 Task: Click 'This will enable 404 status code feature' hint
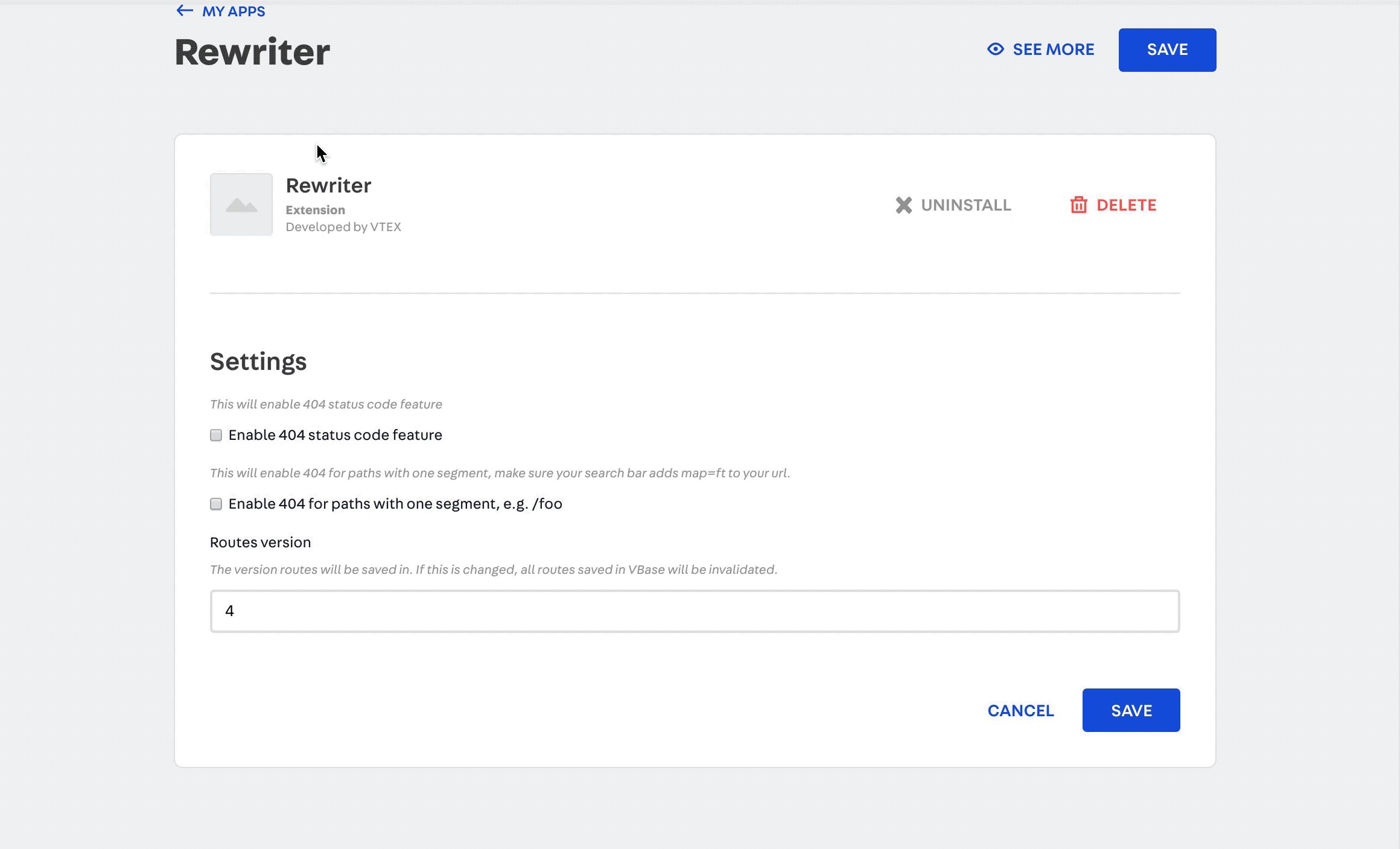326,404
